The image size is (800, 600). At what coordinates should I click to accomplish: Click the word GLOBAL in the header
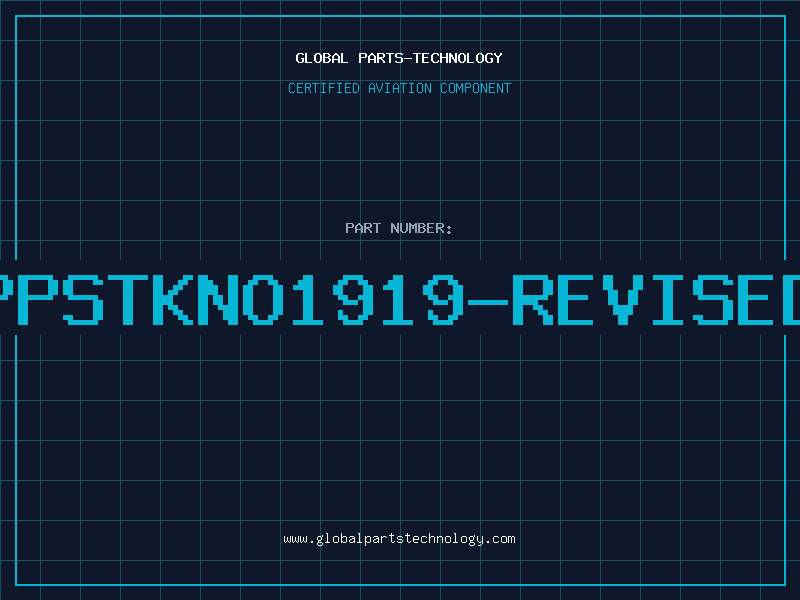click(322, 58)
